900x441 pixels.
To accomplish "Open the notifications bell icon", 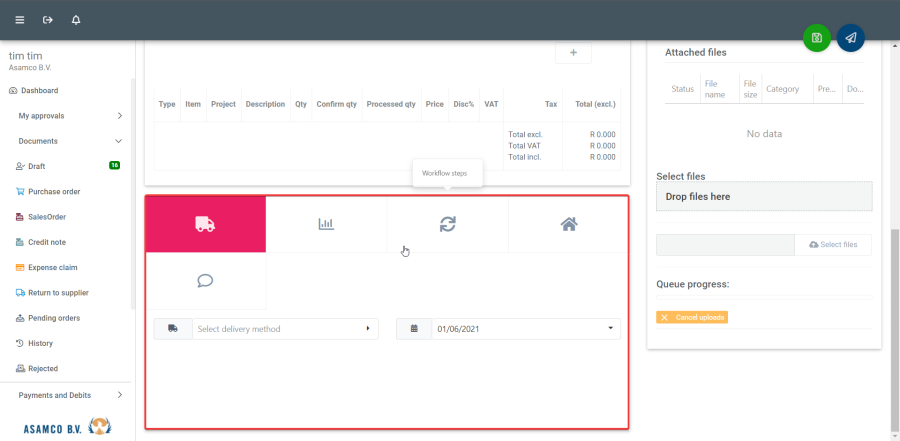I will pos(76,20).
